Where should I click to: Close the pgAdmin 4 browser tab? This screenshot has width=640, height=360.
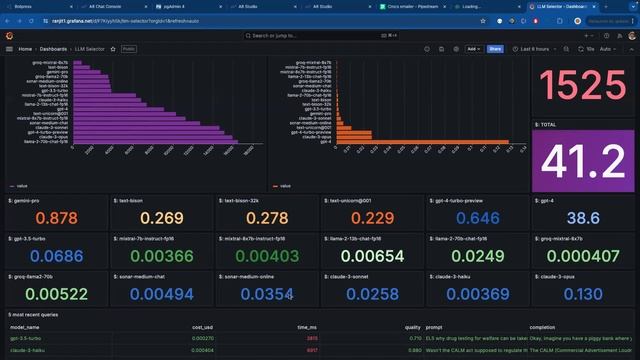[x=220, y=7]
